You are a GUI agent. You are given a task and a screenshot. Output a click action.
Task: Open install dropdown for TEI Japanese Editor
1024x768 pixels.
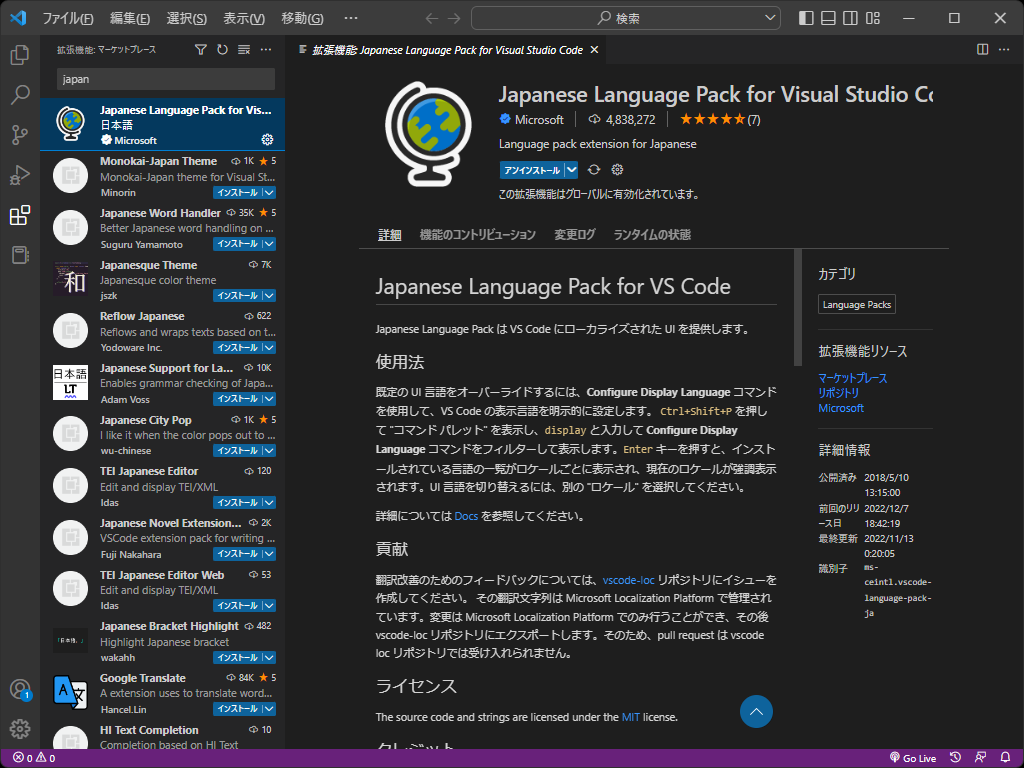tap(269, 502)
